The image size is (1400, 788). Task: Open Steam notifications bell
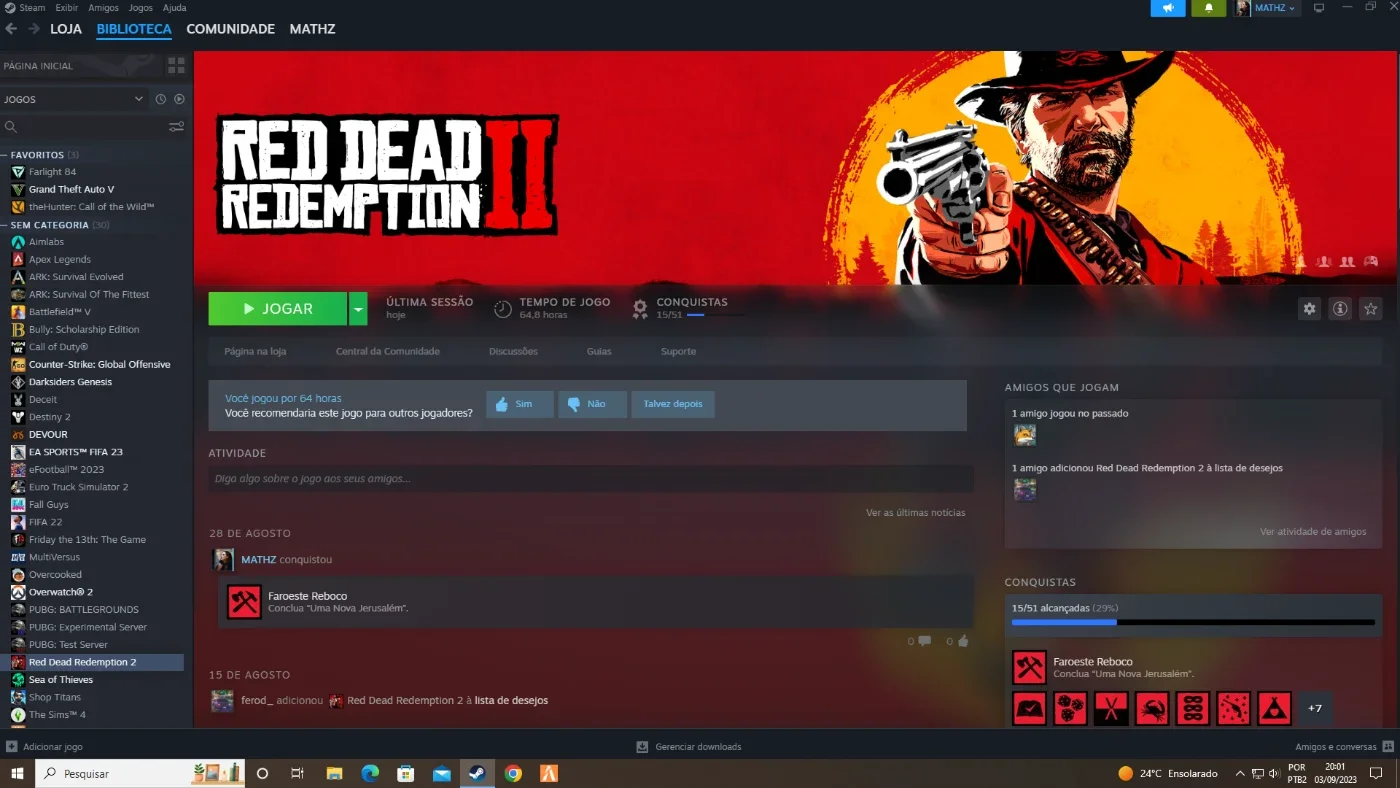[x=1208, y=8]
